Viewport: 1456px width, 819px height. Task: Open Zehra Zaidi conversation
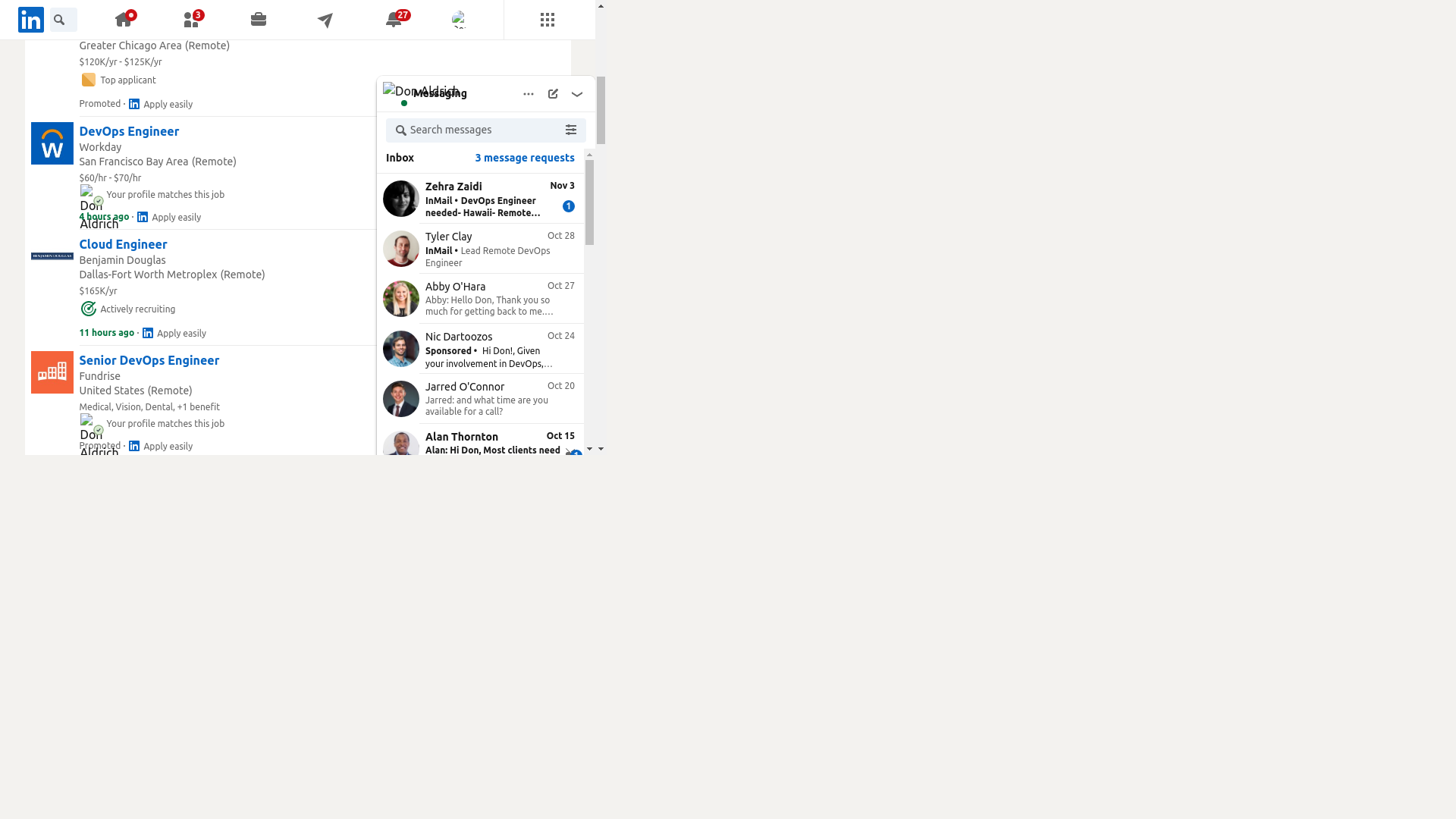(x=482, y=199)
